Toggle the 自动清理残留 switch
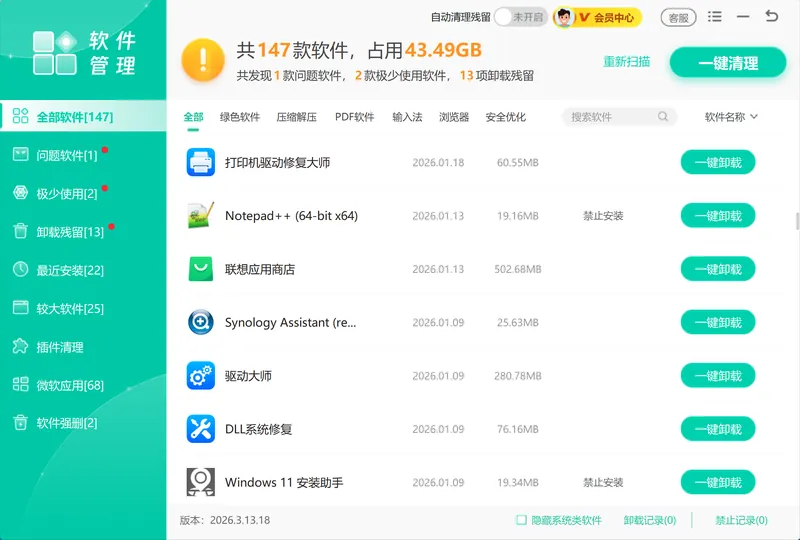Image resolution: width=800 pixels, height=540 pixels. (x=520, y=17)
